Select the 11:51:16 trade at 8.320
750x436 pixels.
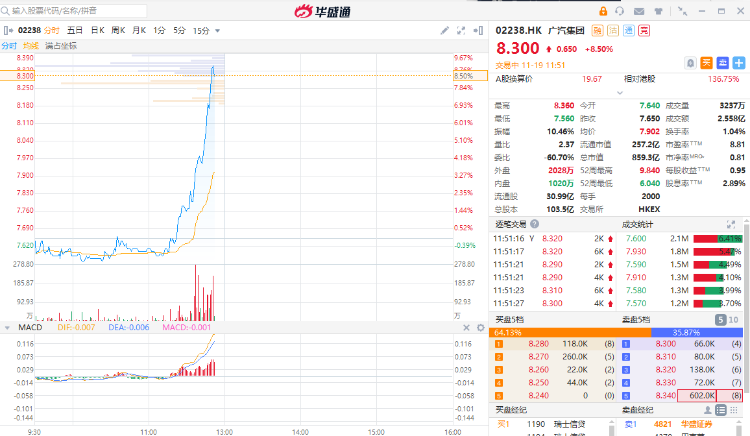(x=552, y=239)
